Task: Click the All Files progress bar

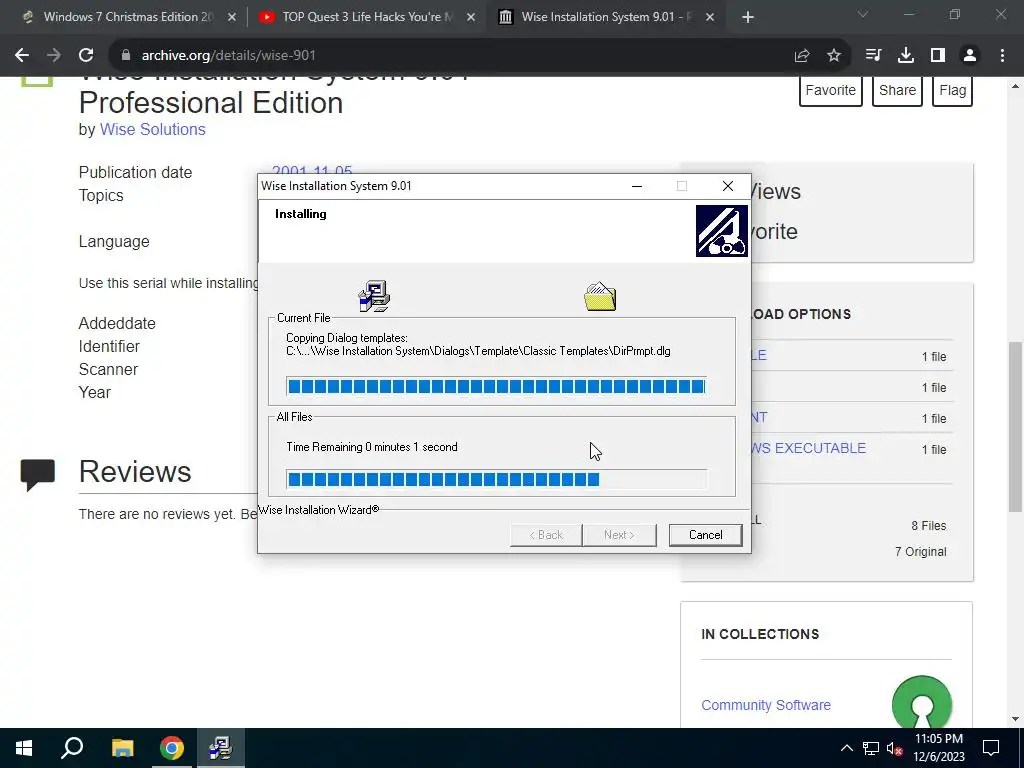Action: click(x=496, y=479)
